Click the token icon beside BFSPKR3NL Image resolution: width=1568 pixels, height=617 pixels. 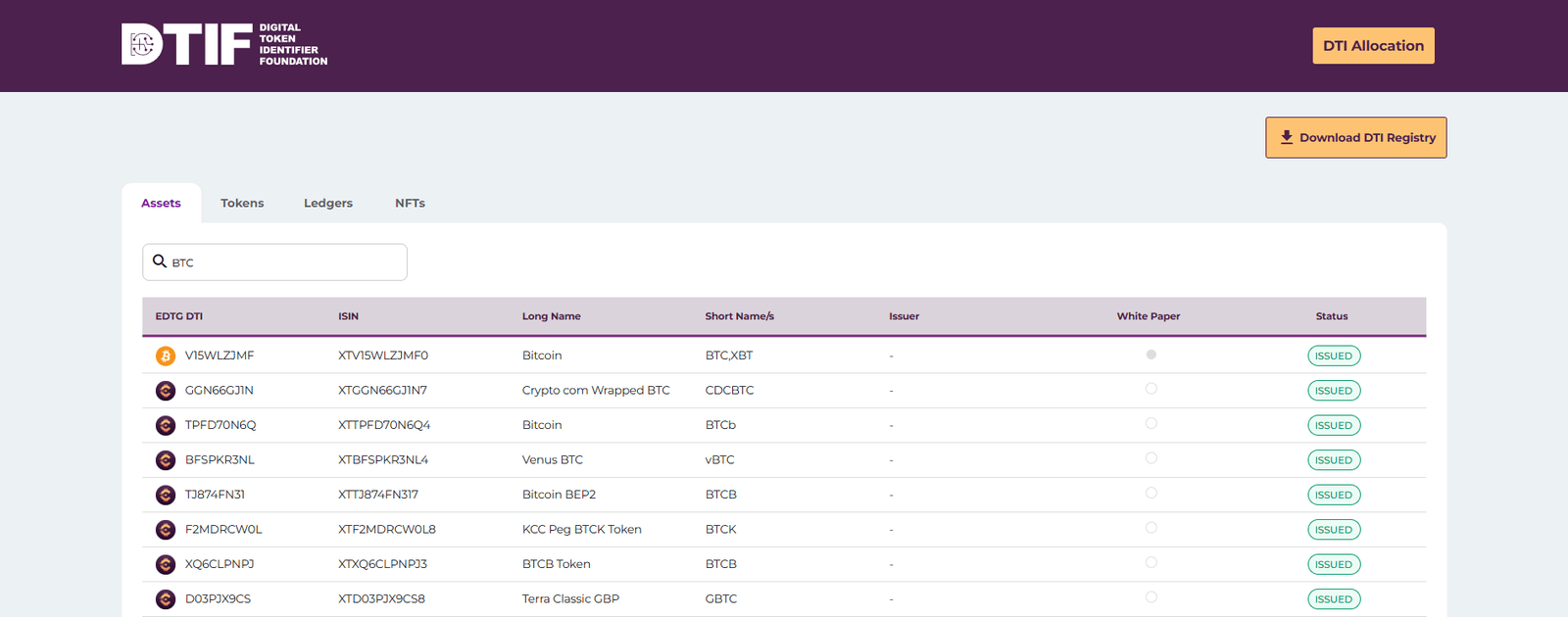point(166,460)
